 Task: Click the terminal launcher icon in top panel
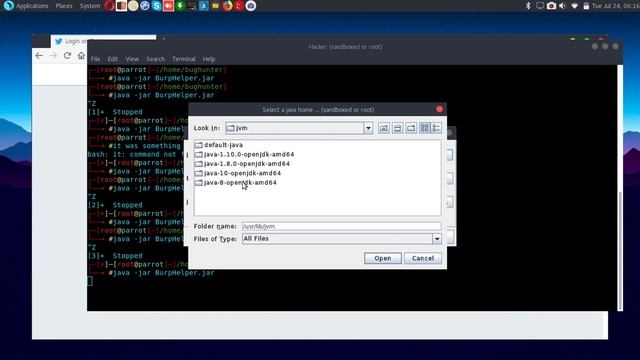[192, 6]
